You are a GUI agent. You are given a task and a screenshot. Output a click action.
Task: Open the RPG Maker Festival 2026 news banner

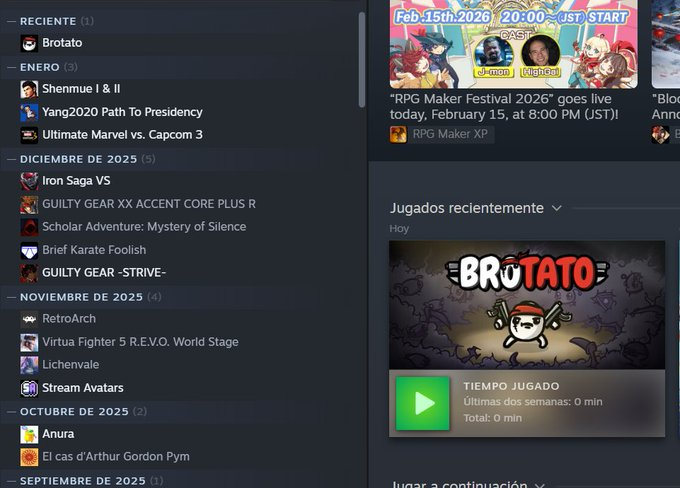(513, 44)
